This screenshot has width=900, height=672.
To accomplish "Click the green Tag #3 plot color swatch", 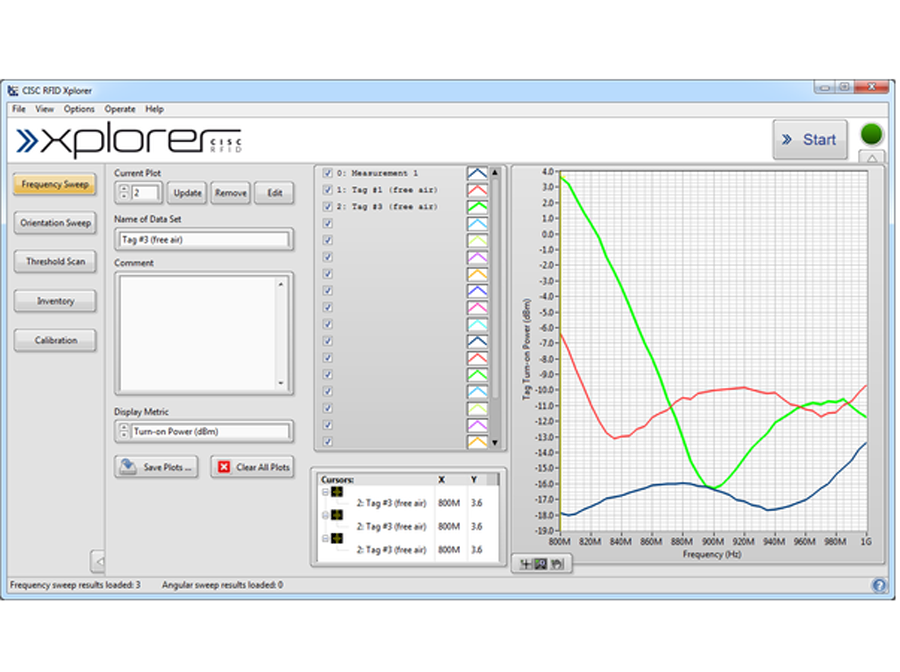I will tap(478, 207).
